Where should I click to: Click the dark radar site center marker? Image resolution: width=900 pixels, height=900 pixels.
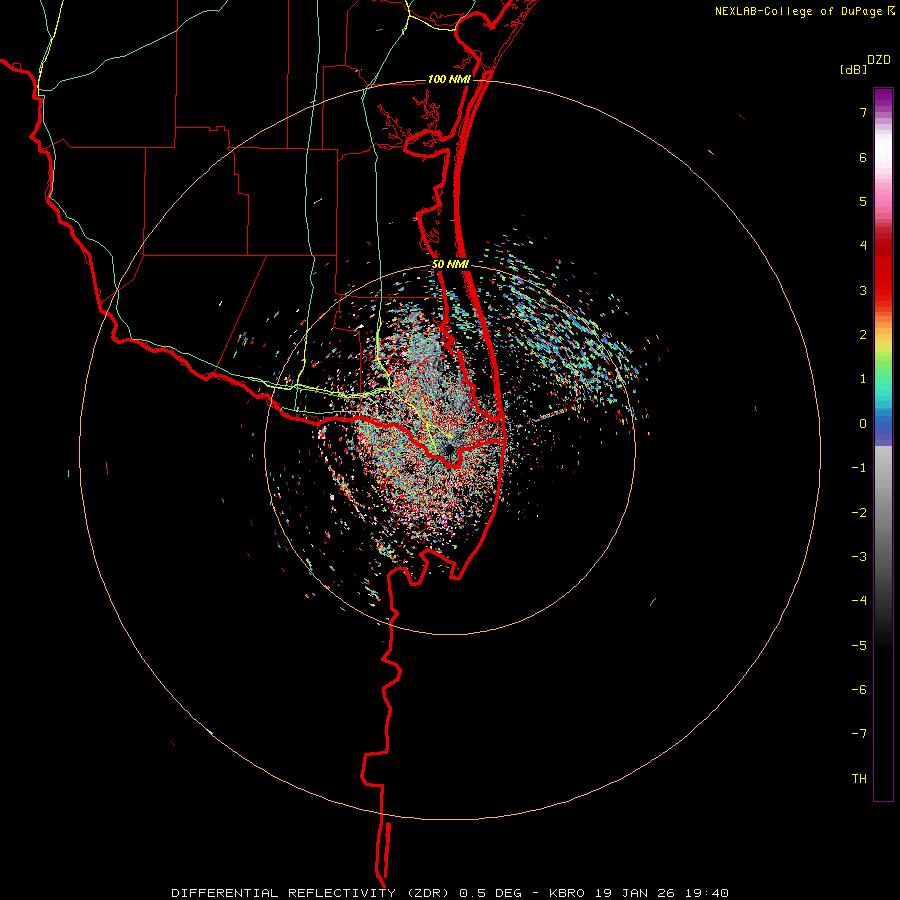(449, 451)
